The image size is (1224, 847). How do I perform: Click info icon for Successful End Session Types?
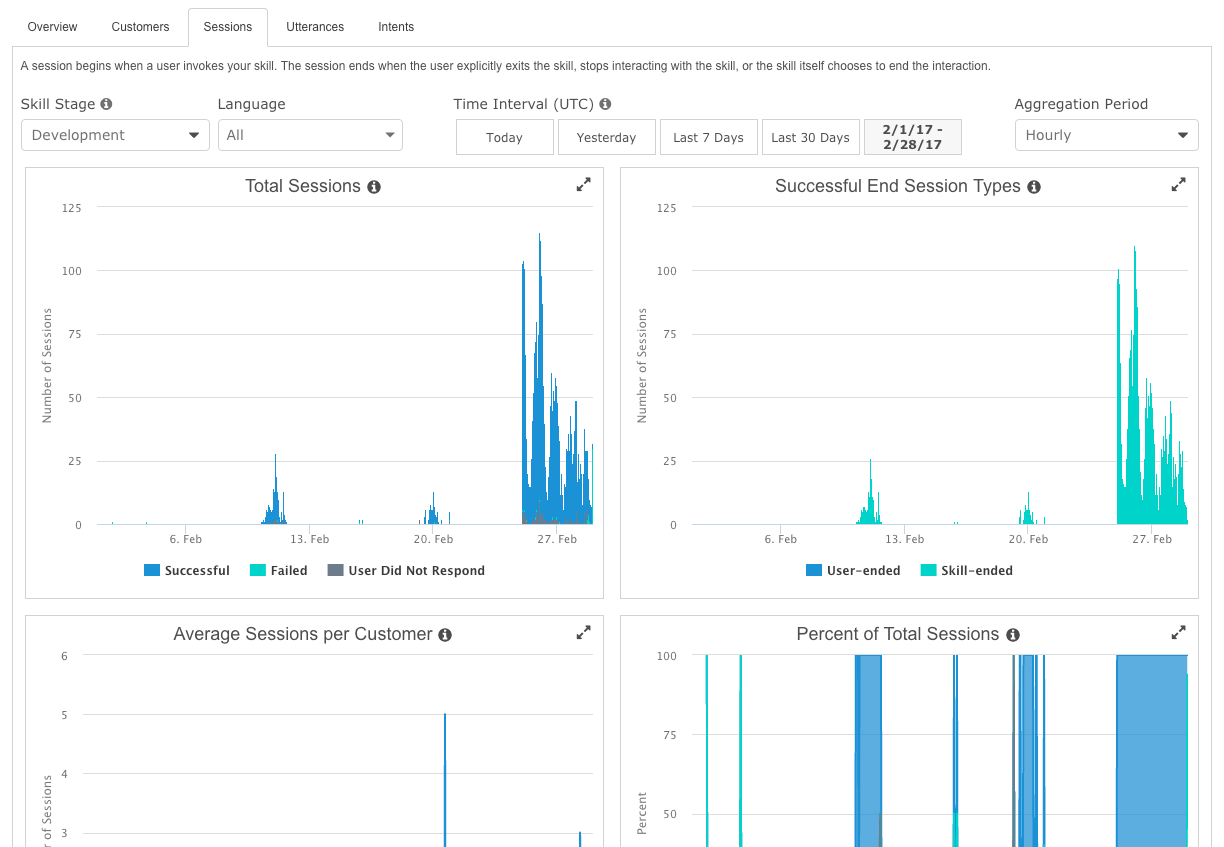(x=1034, y=187)
